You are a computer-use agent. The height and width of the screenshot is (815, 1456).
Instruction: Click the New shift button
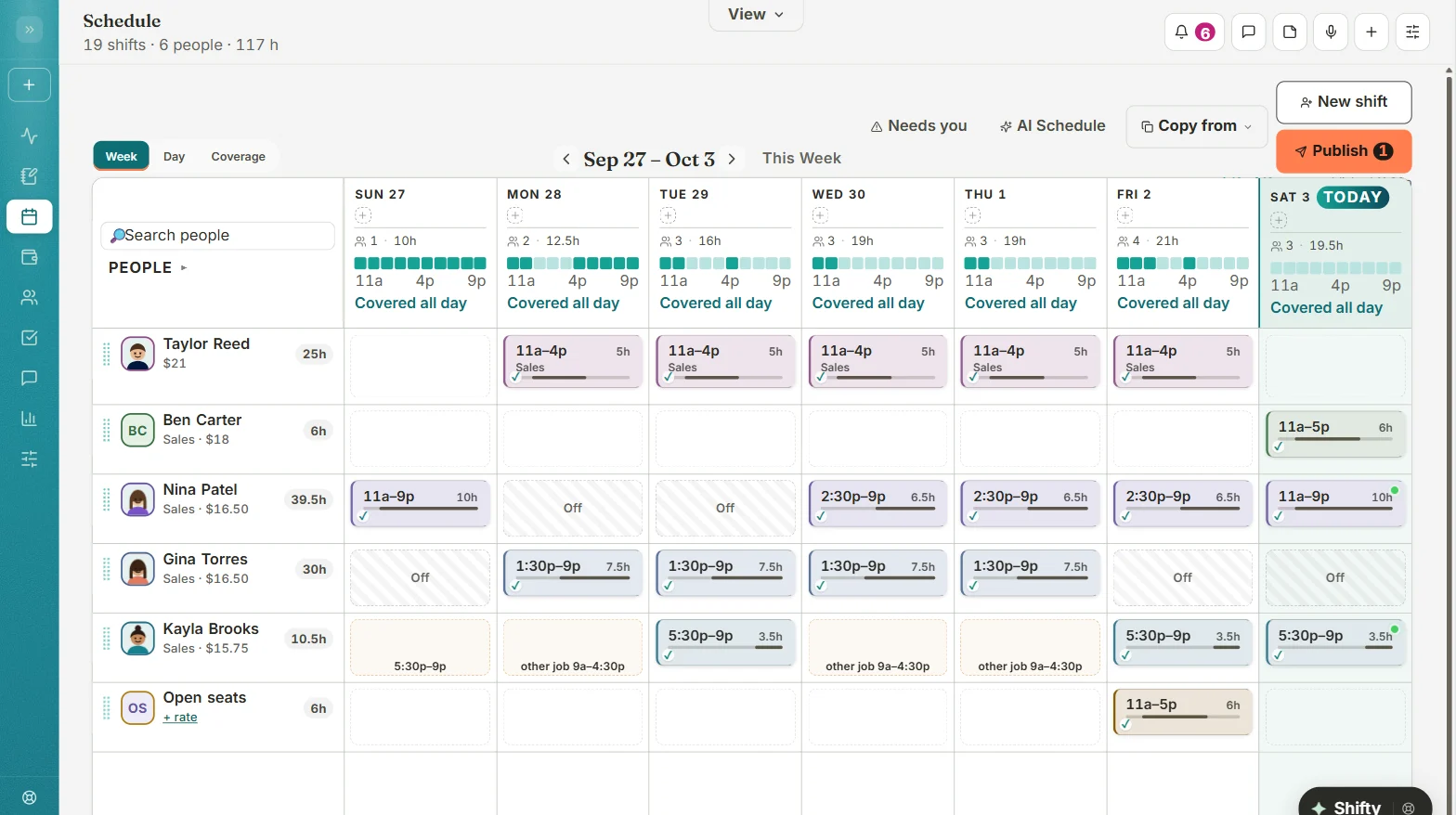(x=1344, y=102)
